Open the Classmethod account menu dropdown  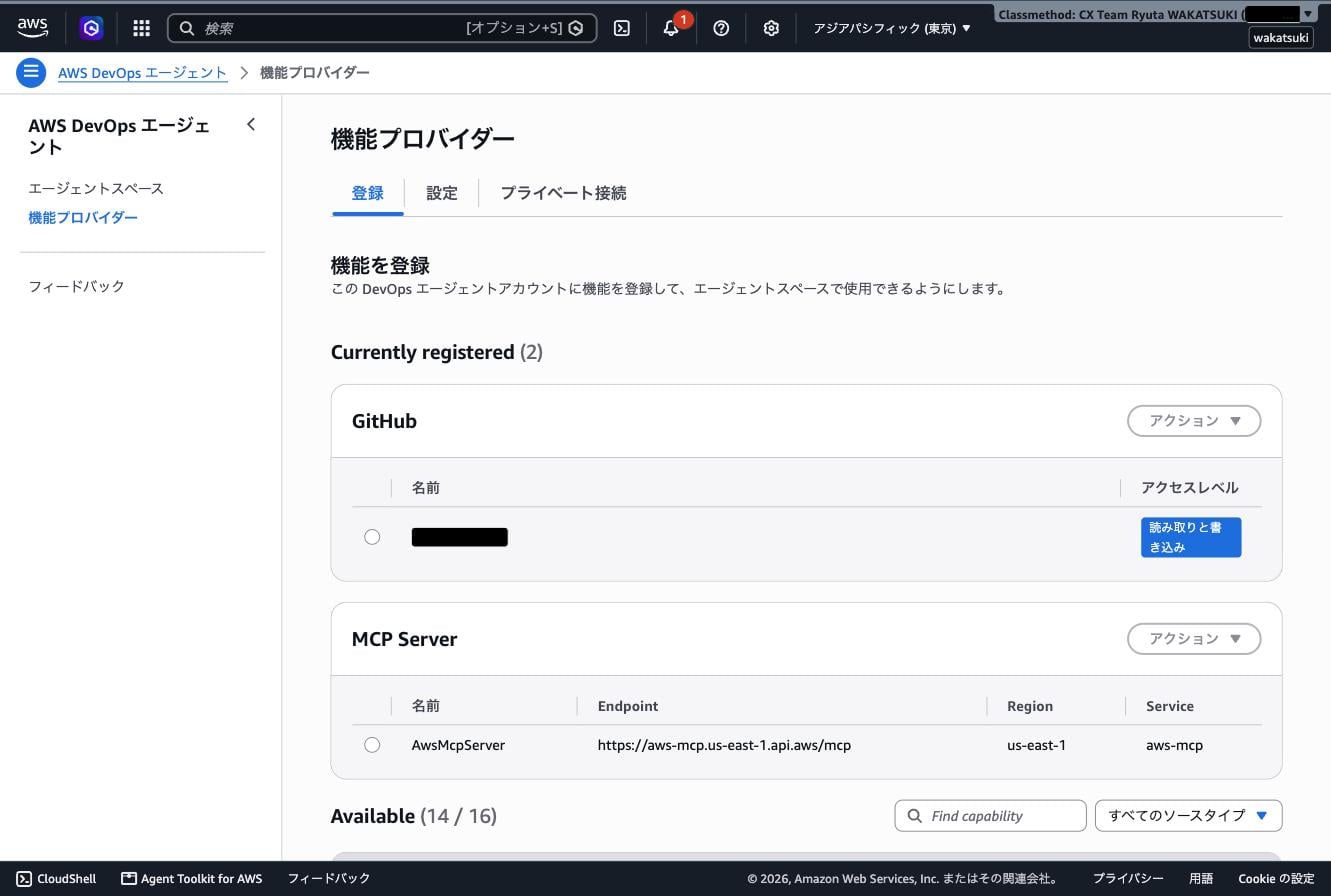tap(1155, 14)
